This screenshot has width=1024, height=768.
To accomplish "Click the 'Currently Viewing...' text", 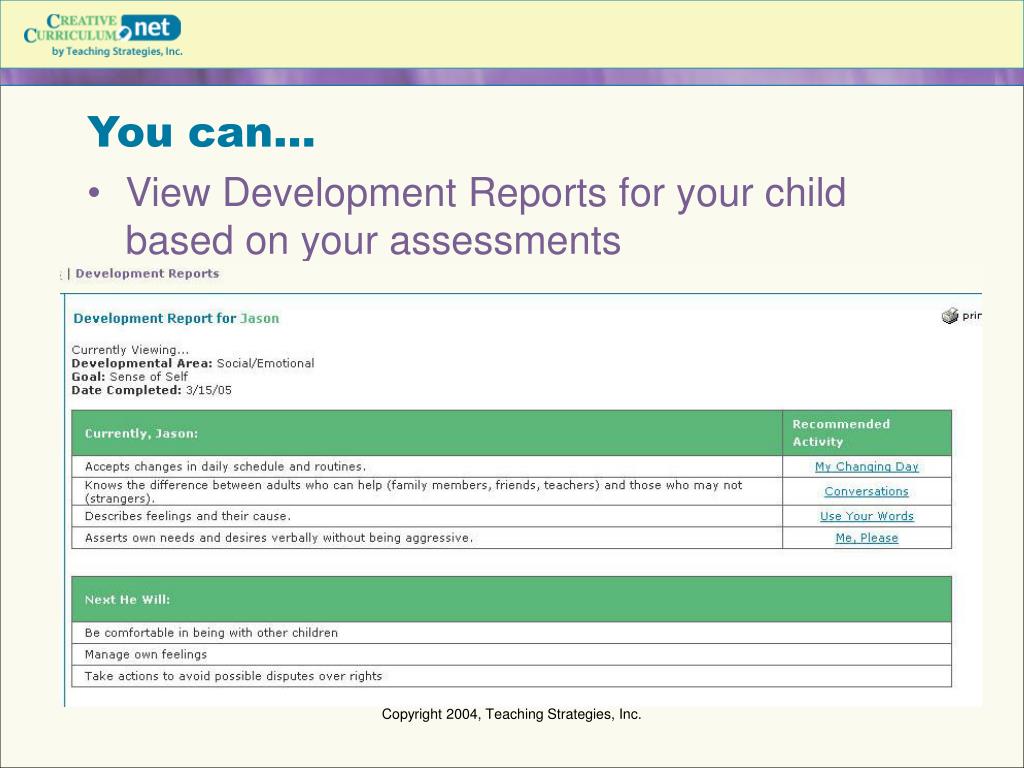I will [x=130, y=350].
